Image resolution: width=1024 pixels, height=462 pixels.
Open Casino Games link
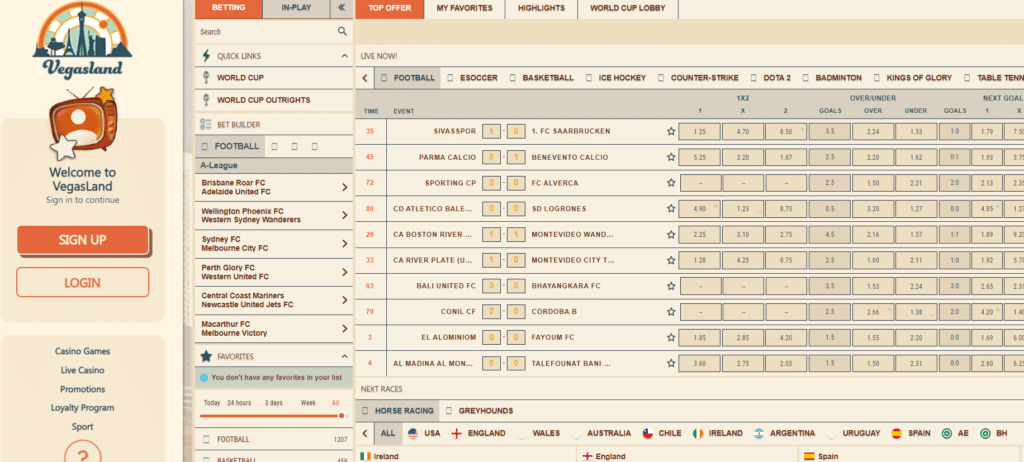(82, 351)
